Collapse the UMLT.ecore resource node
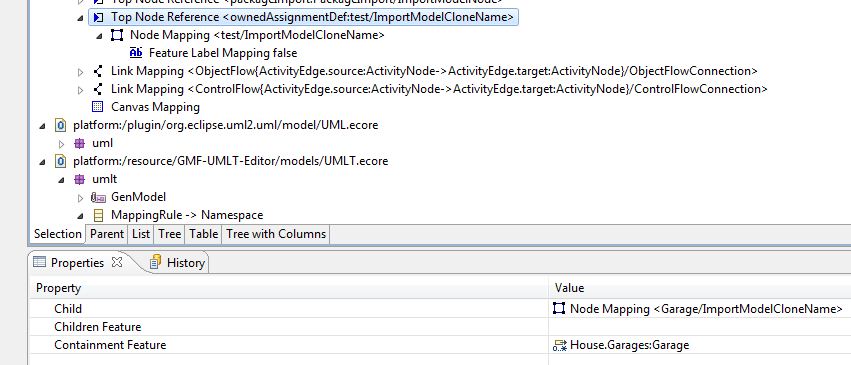Image resolution: width=851 pixels, height=365 pixels. (42, 162)
